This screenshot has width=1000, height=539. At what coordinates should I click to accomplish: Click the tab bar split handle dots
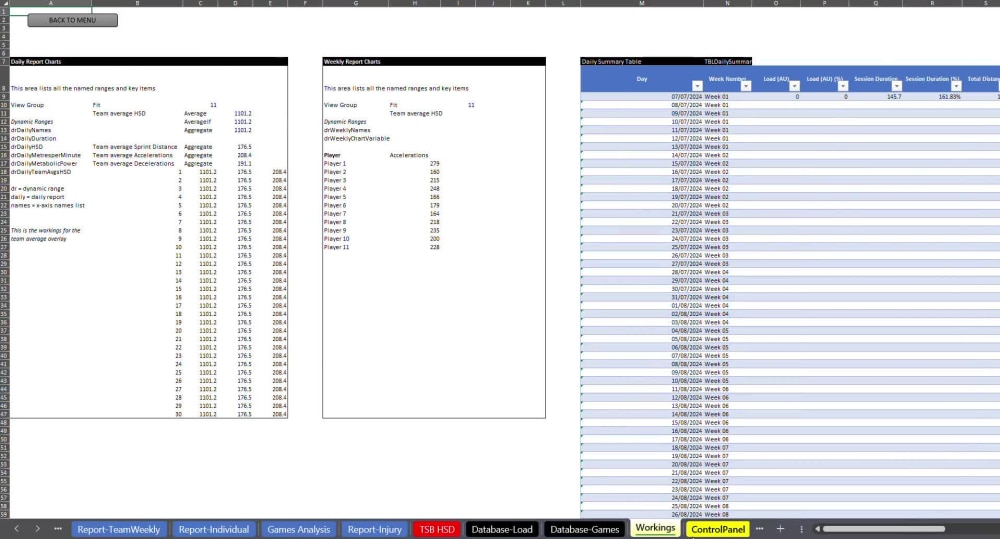(802, 529)
